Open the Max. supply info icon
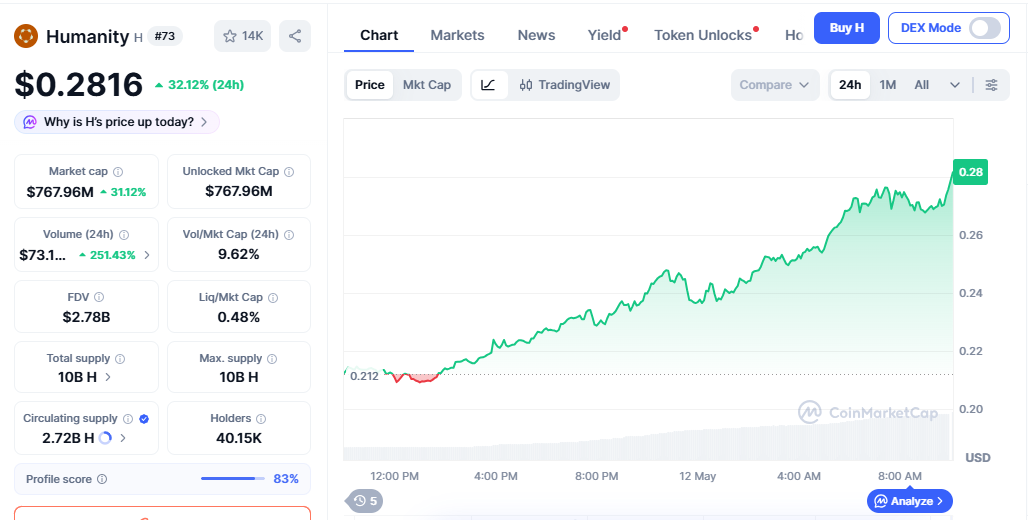This screenshot has height=520, width=1028. [272, 359]
